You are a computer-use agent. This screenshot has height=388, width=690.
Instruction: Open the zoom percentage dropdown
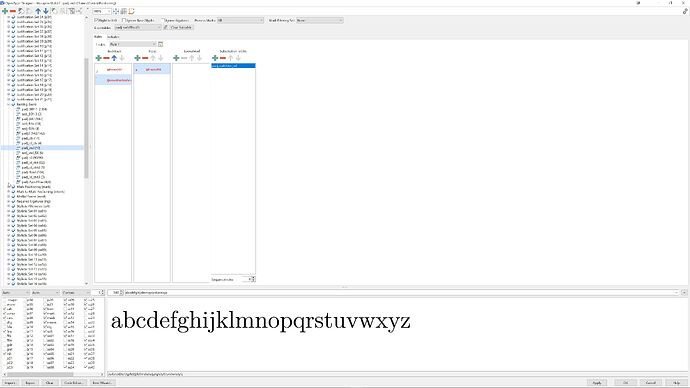(102, 11)
